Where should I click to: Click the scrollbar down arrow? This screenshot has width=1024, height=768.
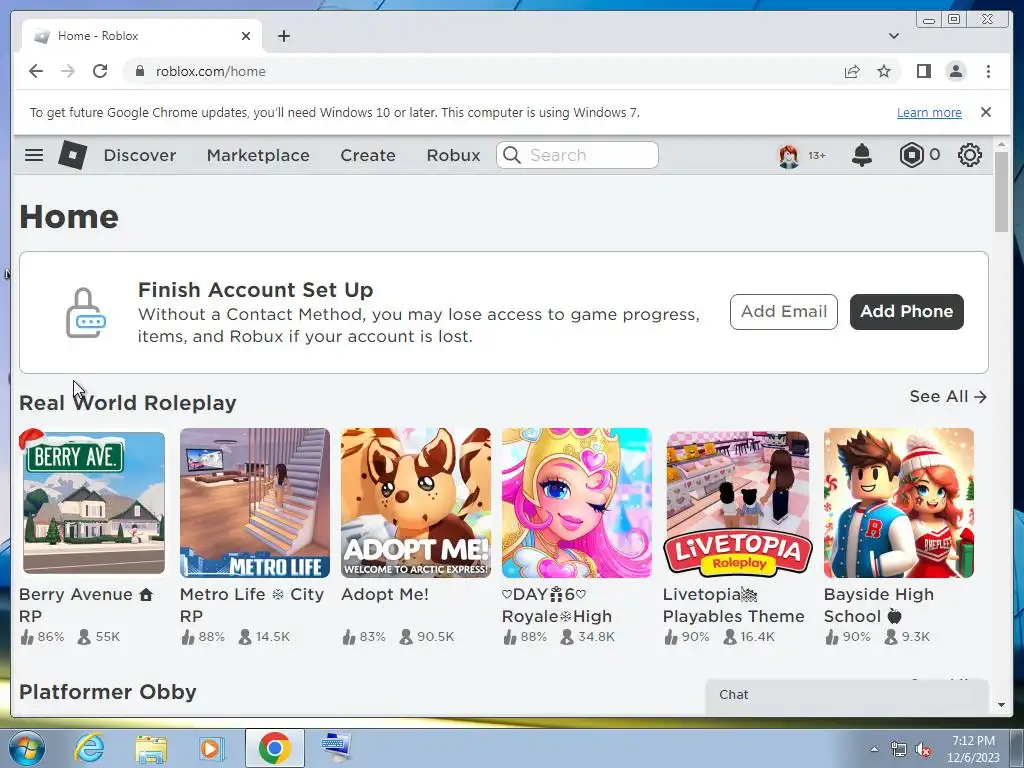(1001, 705)
